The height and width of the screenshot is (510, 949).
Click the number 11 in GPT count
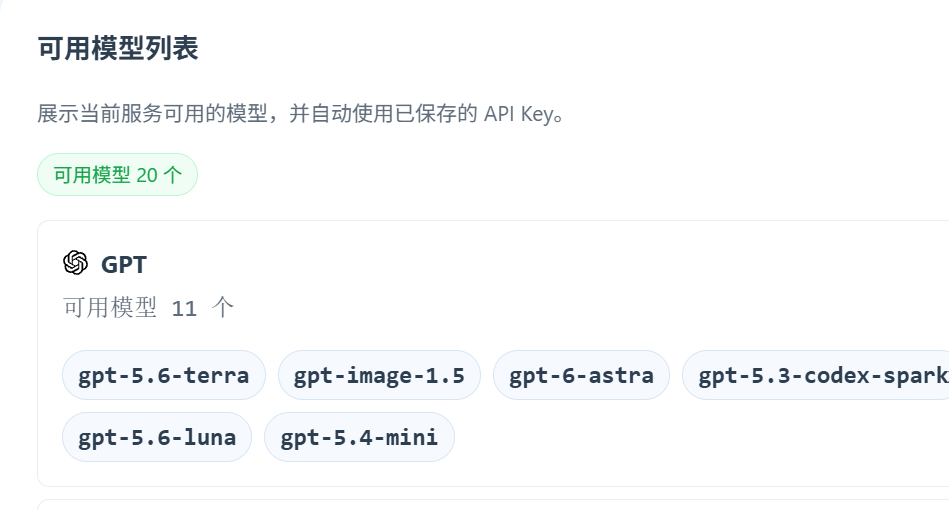pos(184,309)
